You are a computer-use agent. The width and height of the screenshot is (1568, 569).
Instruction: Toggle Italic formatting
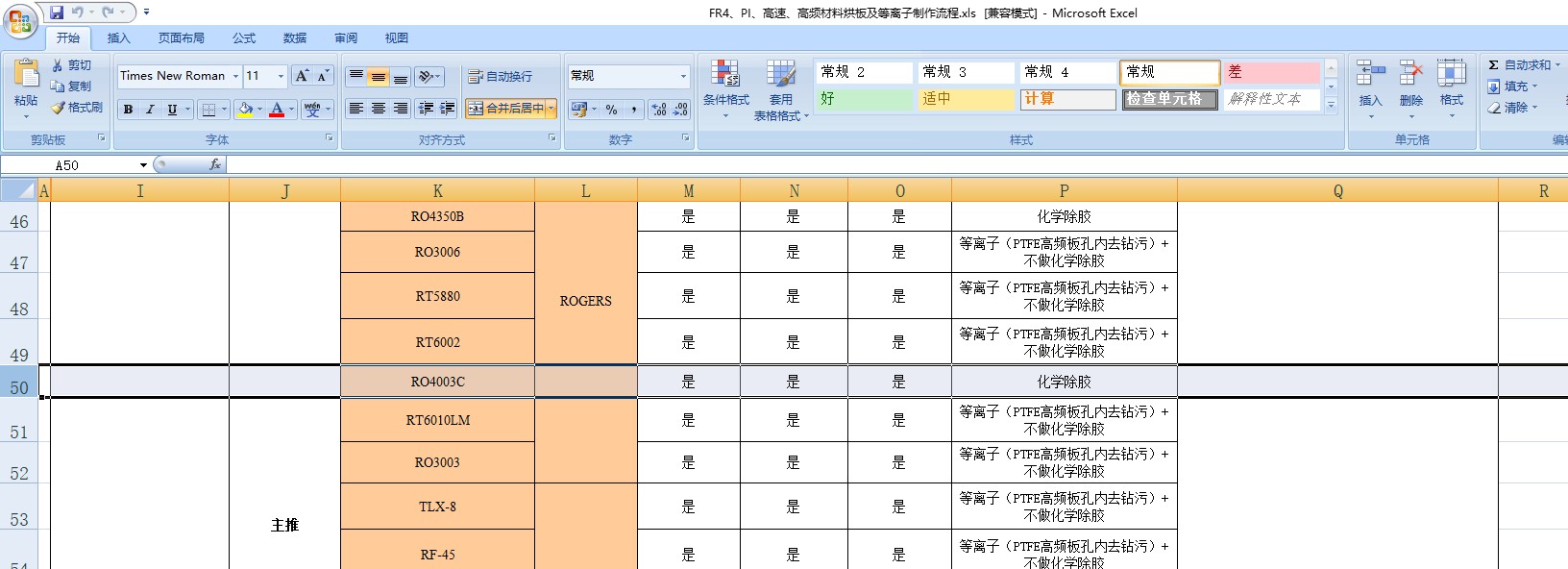click(x=150, y=110)
